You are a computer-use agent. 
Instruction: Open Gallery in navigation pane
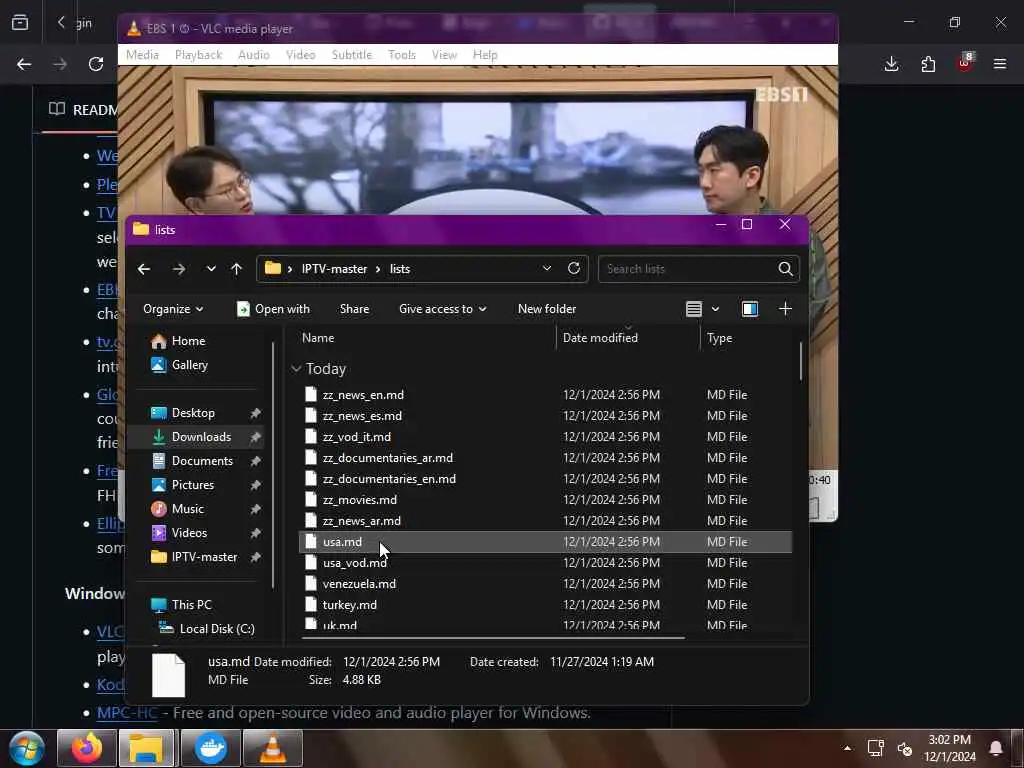(180, 365)
